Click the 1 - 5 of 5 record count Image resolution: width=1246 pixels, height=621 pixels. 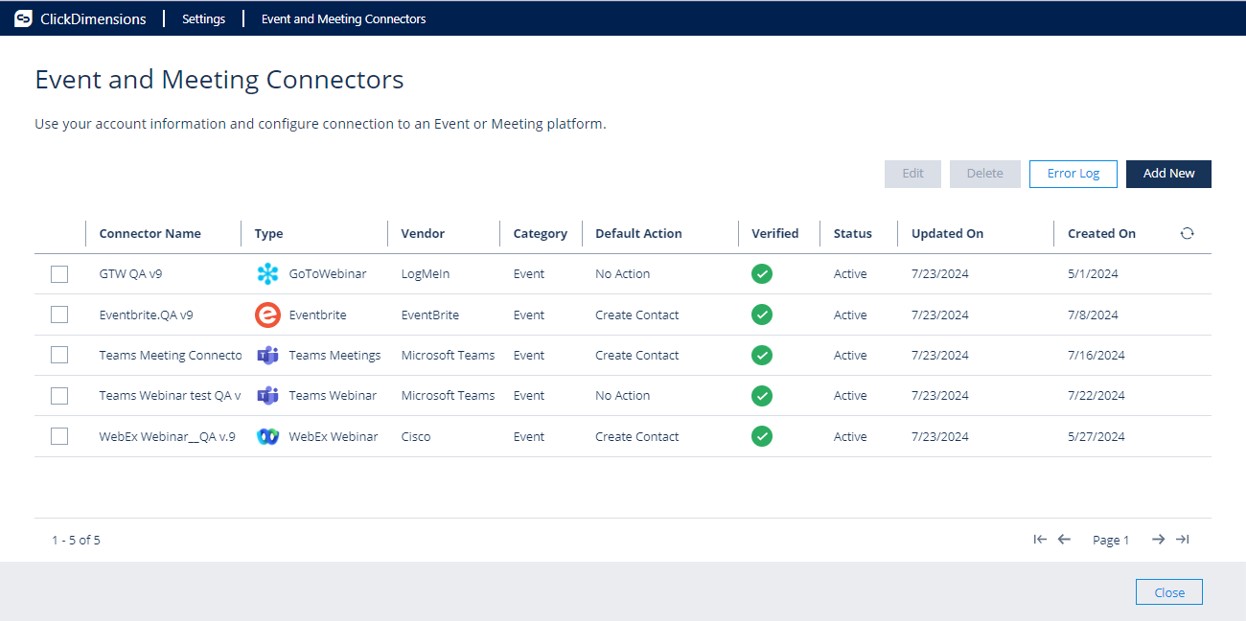[x=76, y=540]
